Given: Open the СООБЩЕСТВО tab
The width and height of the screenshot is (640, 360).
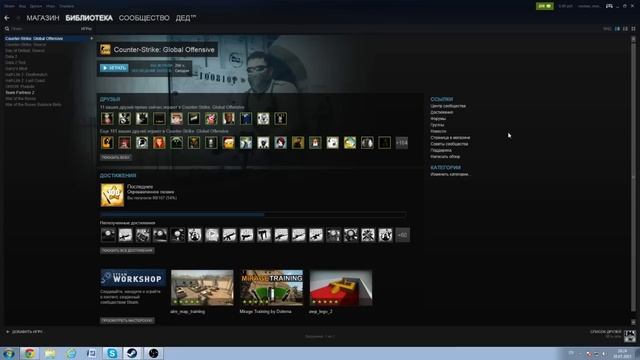Looking at the screenshot, I should coord(144,18).
